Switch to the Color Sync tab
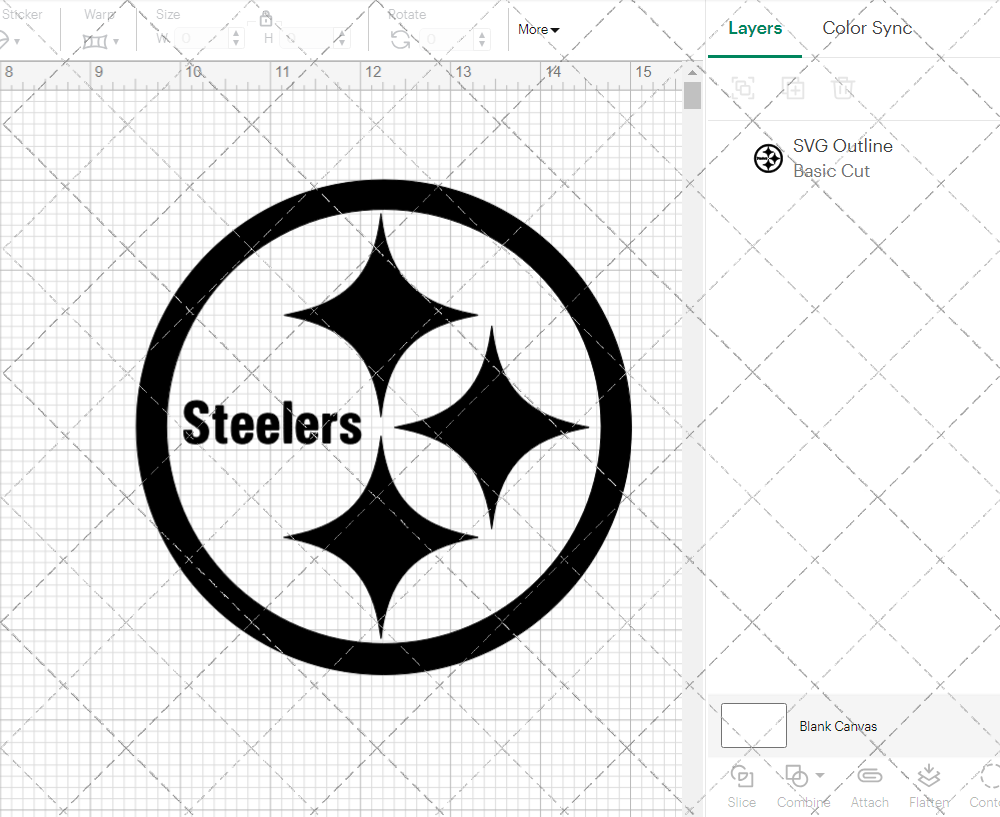Screen dimensions: 1000x817 tap(867, 28)
